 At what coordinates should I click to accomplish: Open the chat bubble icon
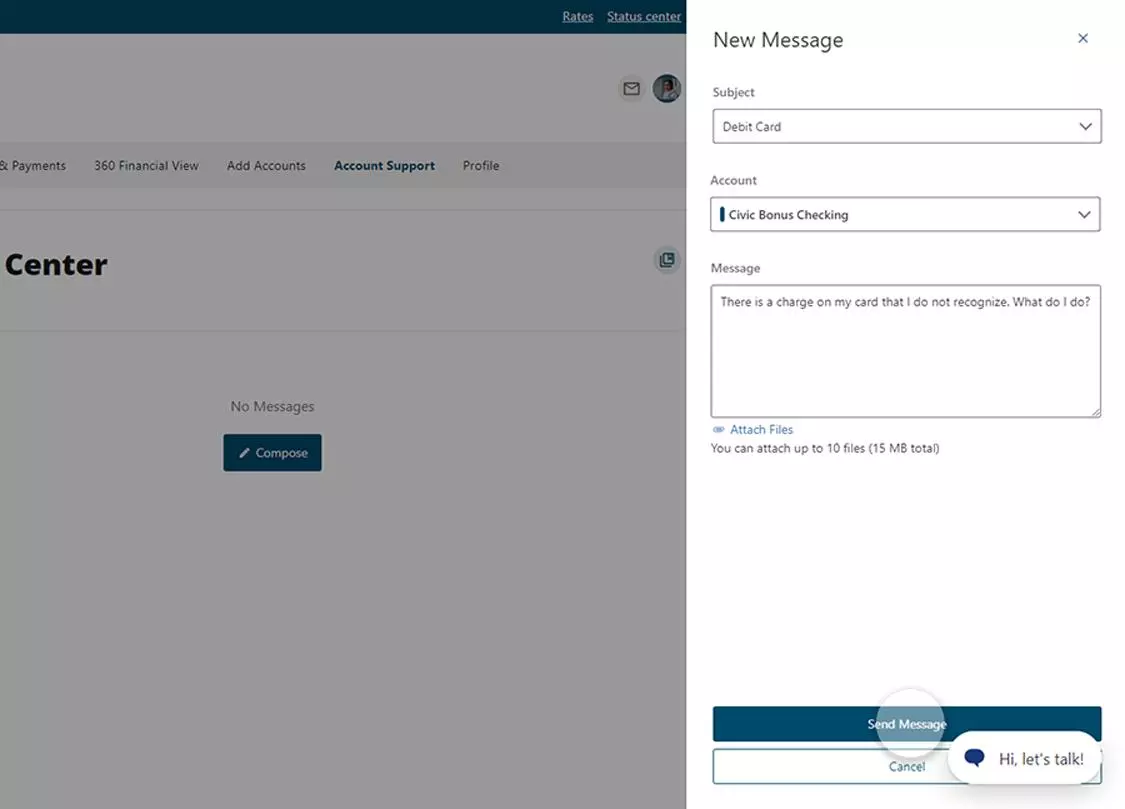(974, 758)
